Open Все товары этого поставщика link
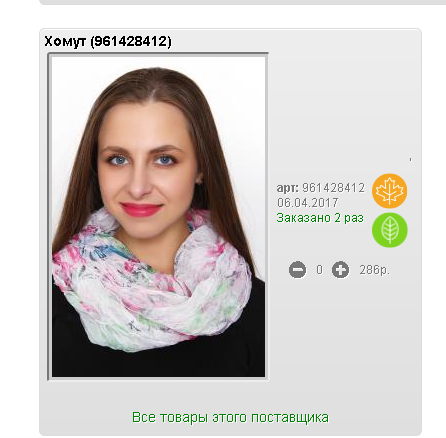The image size is (446, 438). pyautogui.click(x=230, y=417)
